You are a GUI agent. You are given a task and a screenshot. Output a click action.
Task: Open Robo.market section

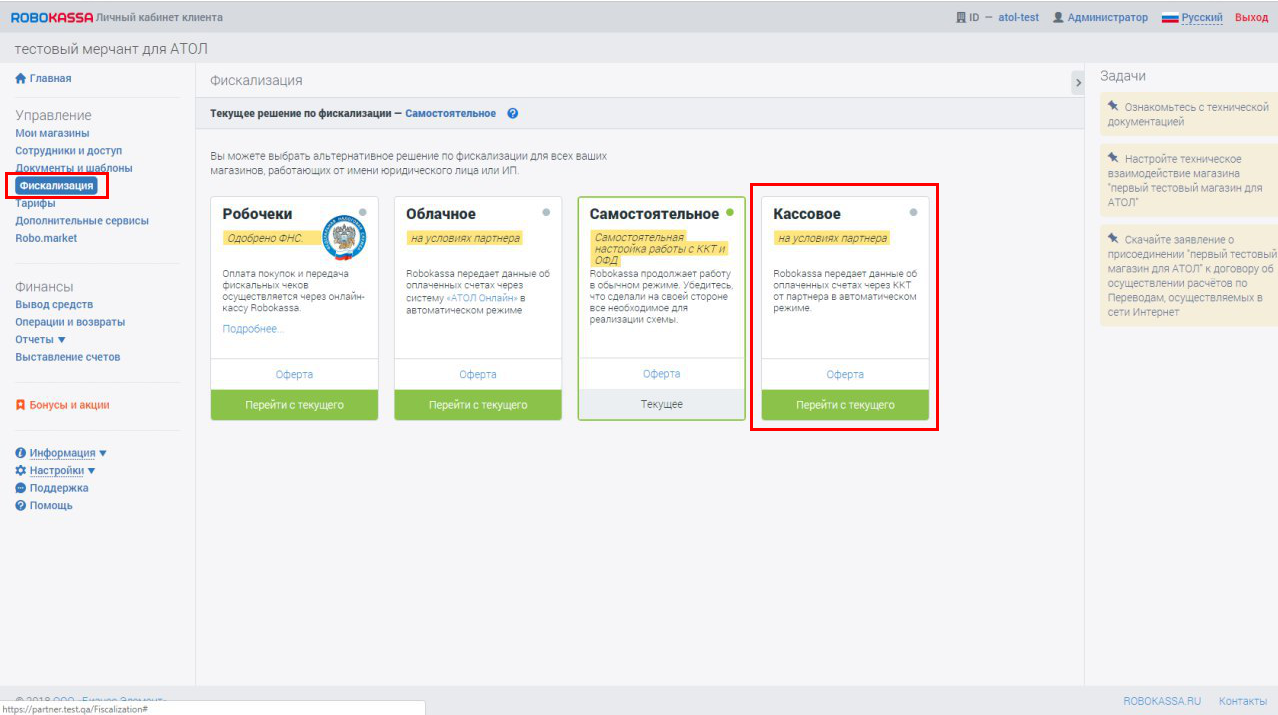coord(46,238)
